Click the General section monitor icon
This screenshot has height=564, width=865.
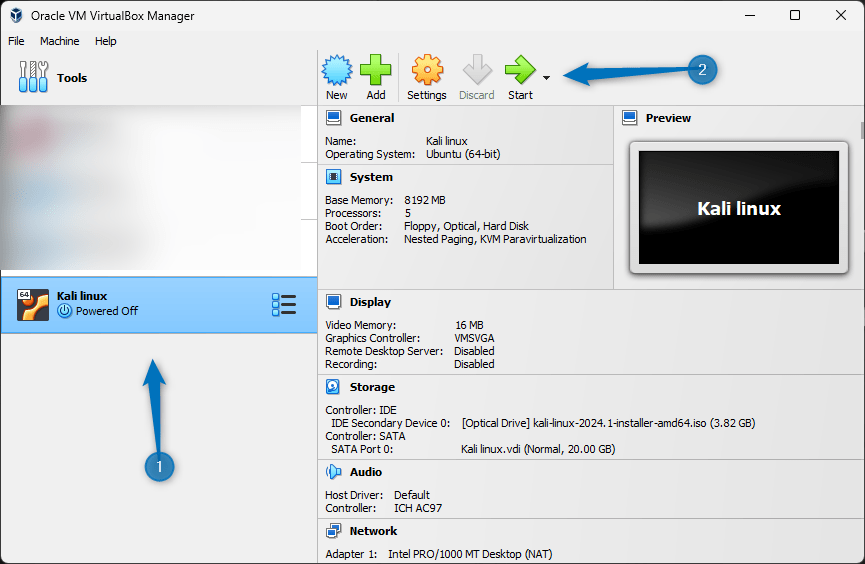pyautogui.click(x=333, y=118)
